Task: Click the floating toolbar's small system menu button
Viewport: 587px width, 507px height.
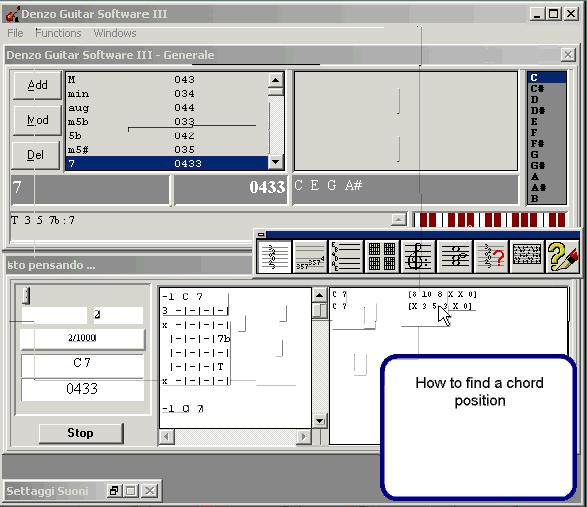Action: (x=261, y=234)
